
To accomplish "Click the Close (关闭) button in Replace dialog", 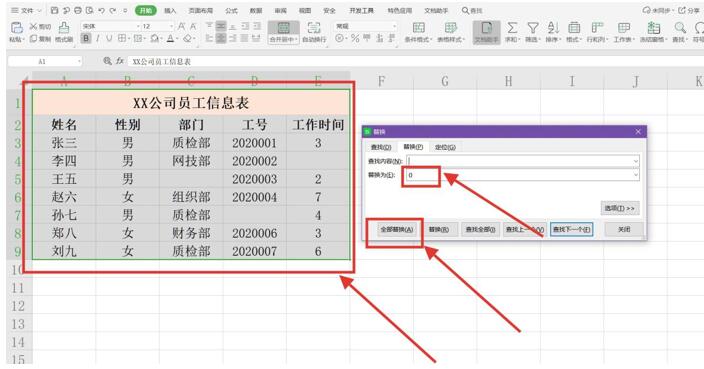I will [x=624, y=229].
